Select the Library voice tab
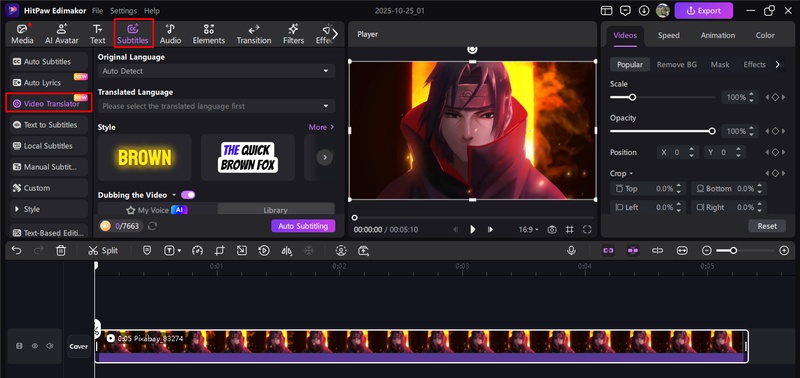Screen dimensions: 800x378 tap(276, 210)
